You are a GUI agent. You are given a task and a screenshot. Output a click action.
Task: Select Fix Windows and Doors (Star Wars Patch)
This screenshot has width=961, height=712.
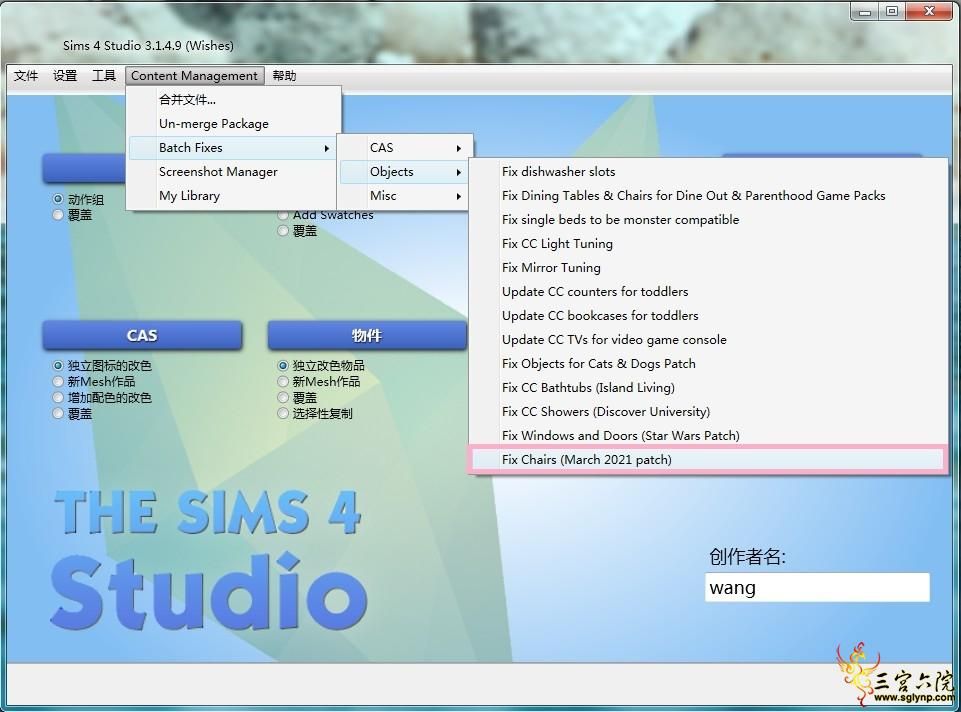pyautogui.click(x=708, y=435)
